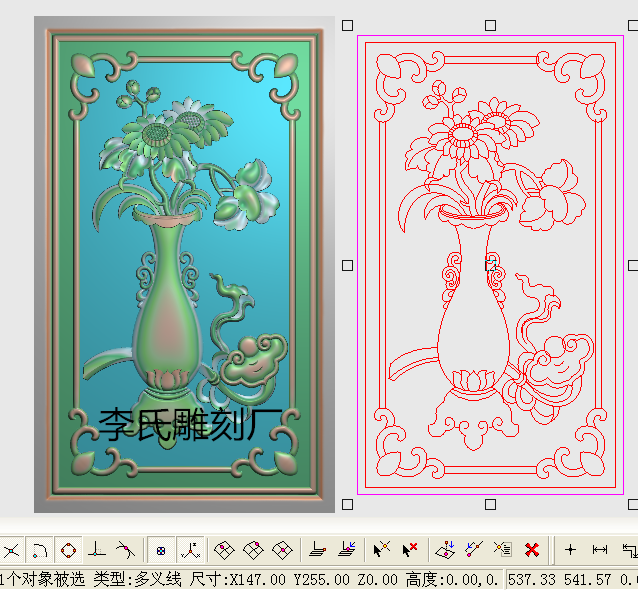Toggle the arc center snap icon
638x590 pixels.
pyautogui.click(x=39, y=551)
